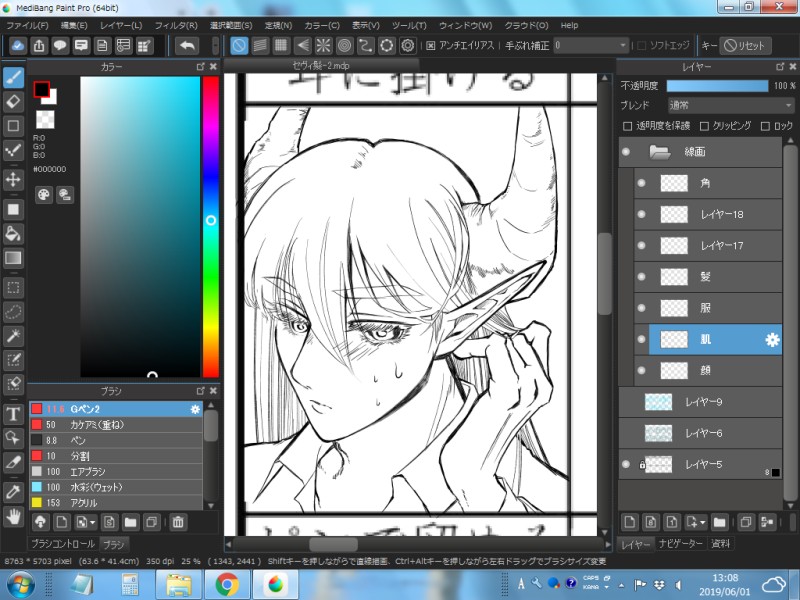Screen dimensions: 800x600
Task: Select the エアブラシ brush
Action: pyautogui.click(x=116, y=471)
